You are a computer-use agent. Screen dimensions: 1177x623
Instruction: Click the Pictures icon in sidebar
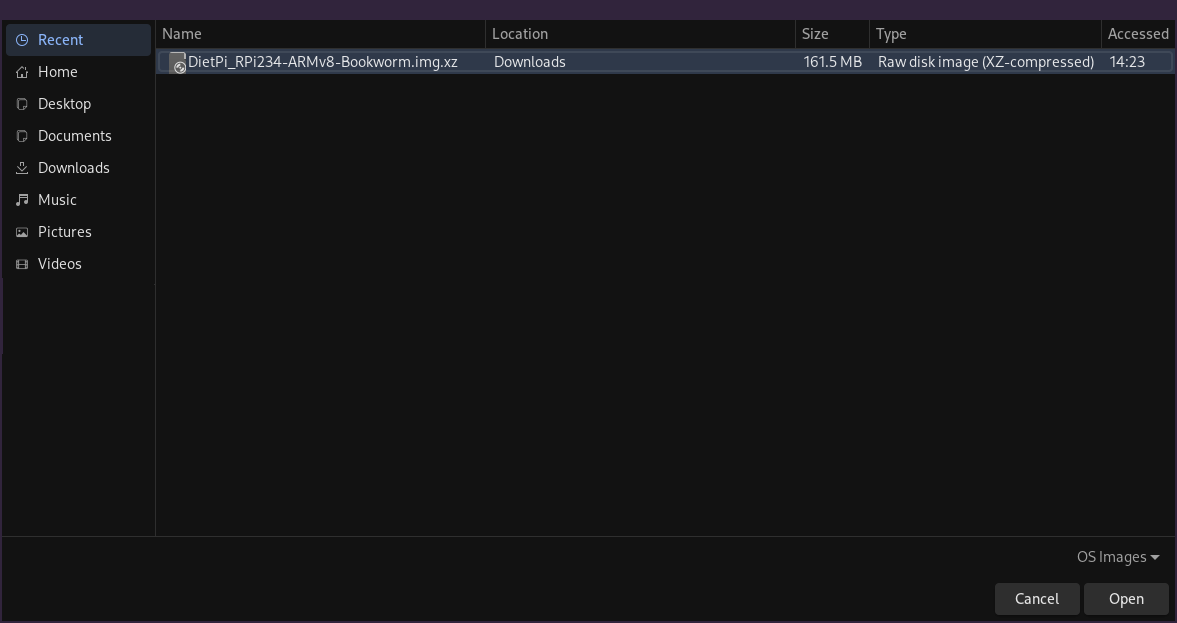(23, 232)
